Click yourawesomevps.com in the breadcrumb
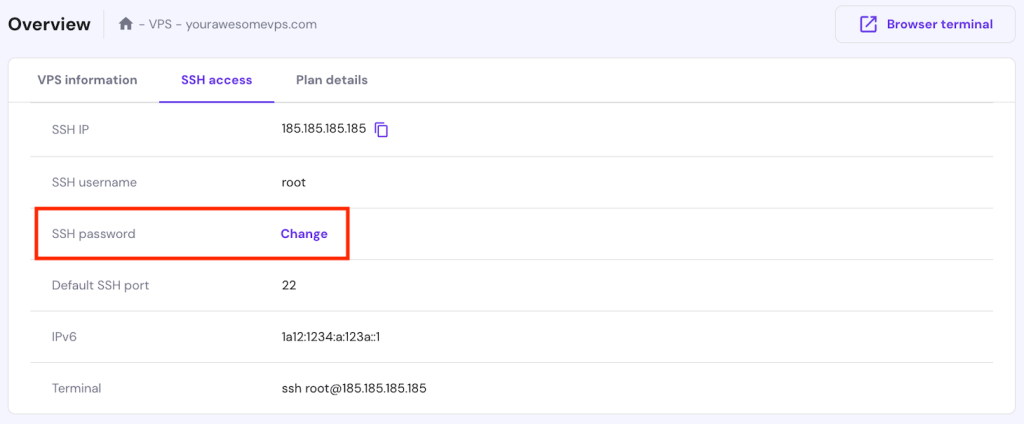This screenshot has height=424, width=1024. point(251,24)
